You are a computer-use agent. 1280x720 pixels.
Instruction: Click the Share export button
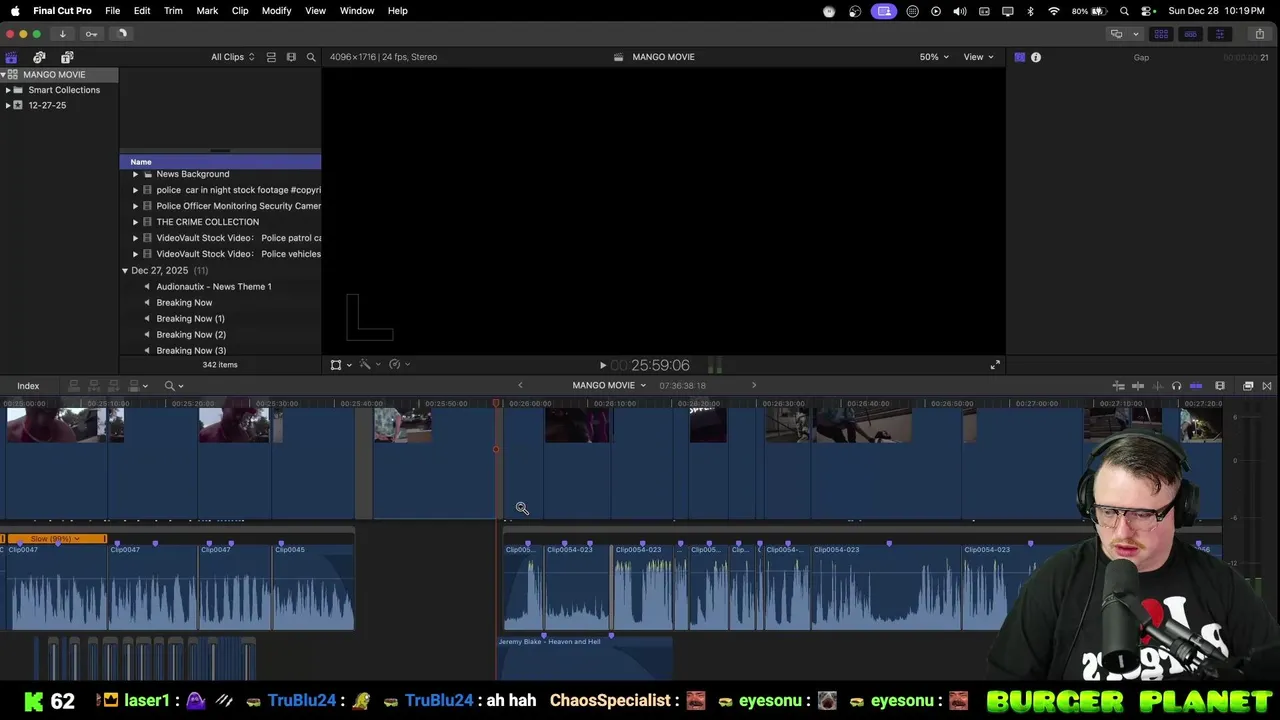pos(1260,34)
